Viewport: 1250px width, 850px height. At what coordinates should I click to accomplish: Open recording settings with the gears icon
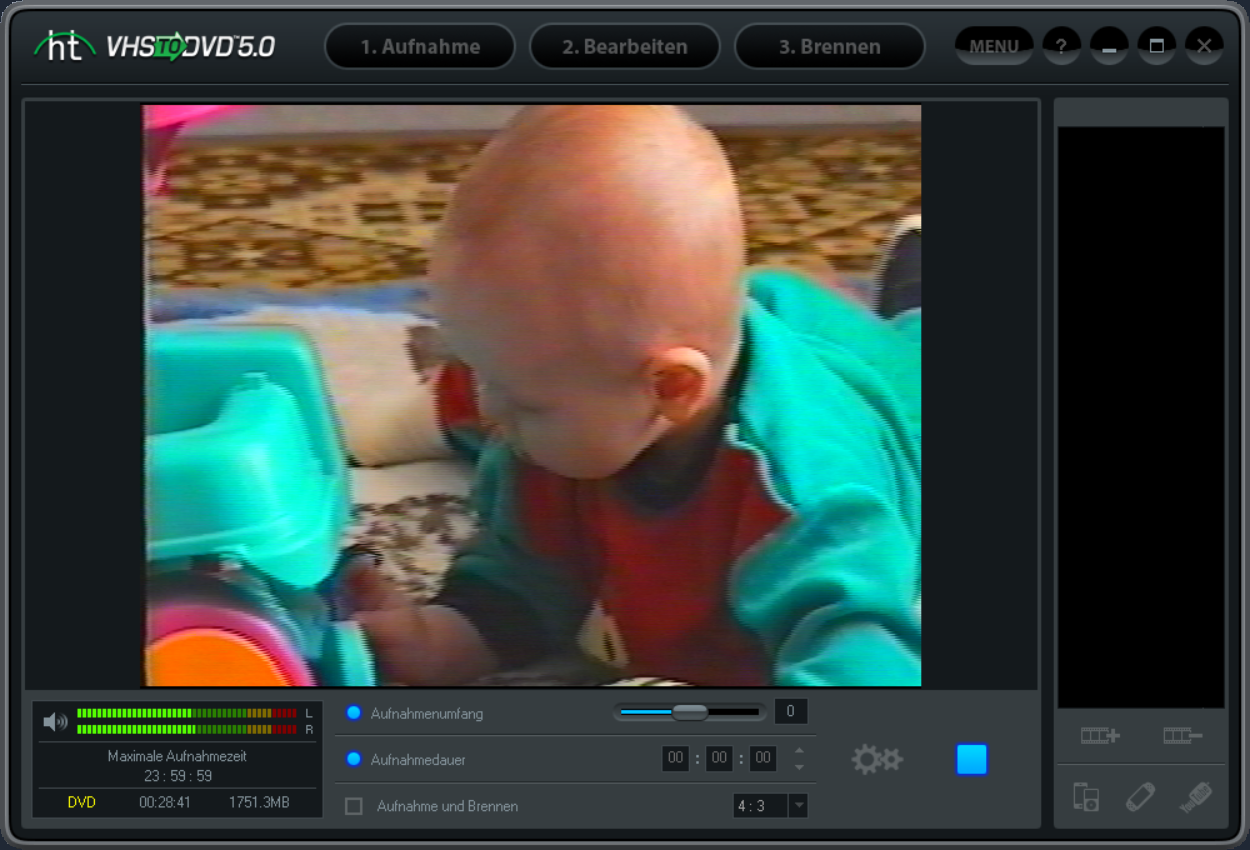coord(876,759)
